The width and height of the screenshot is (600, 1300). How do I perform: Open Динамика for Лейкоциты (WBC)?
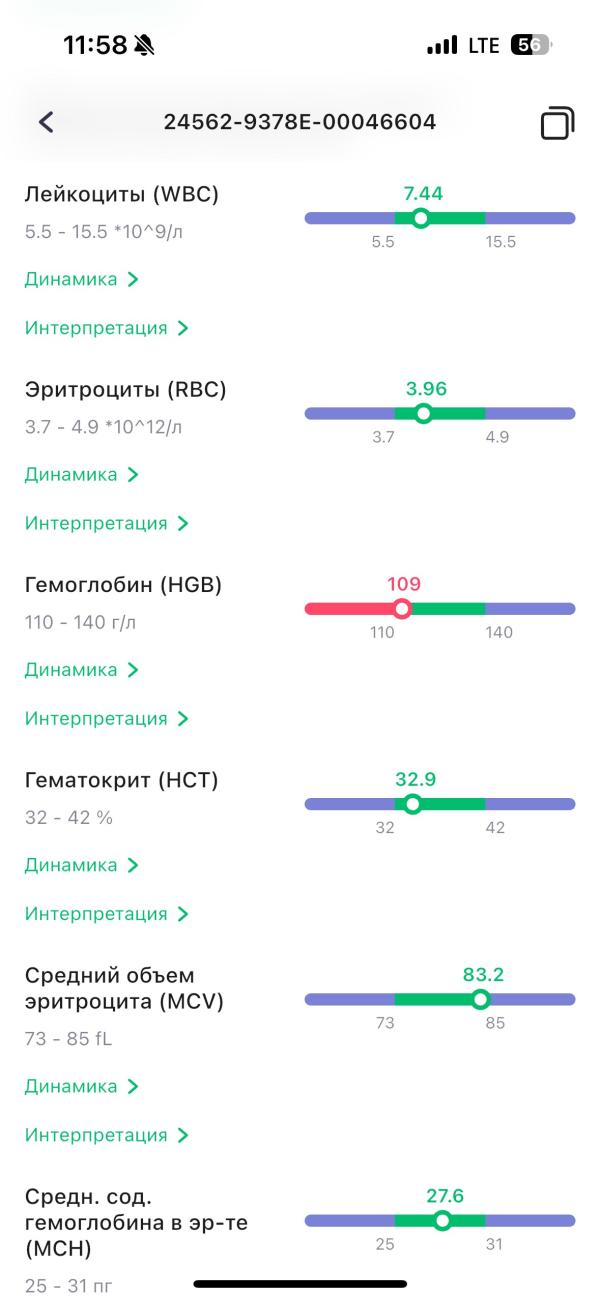pyautogui.click(x=81, y=279)
